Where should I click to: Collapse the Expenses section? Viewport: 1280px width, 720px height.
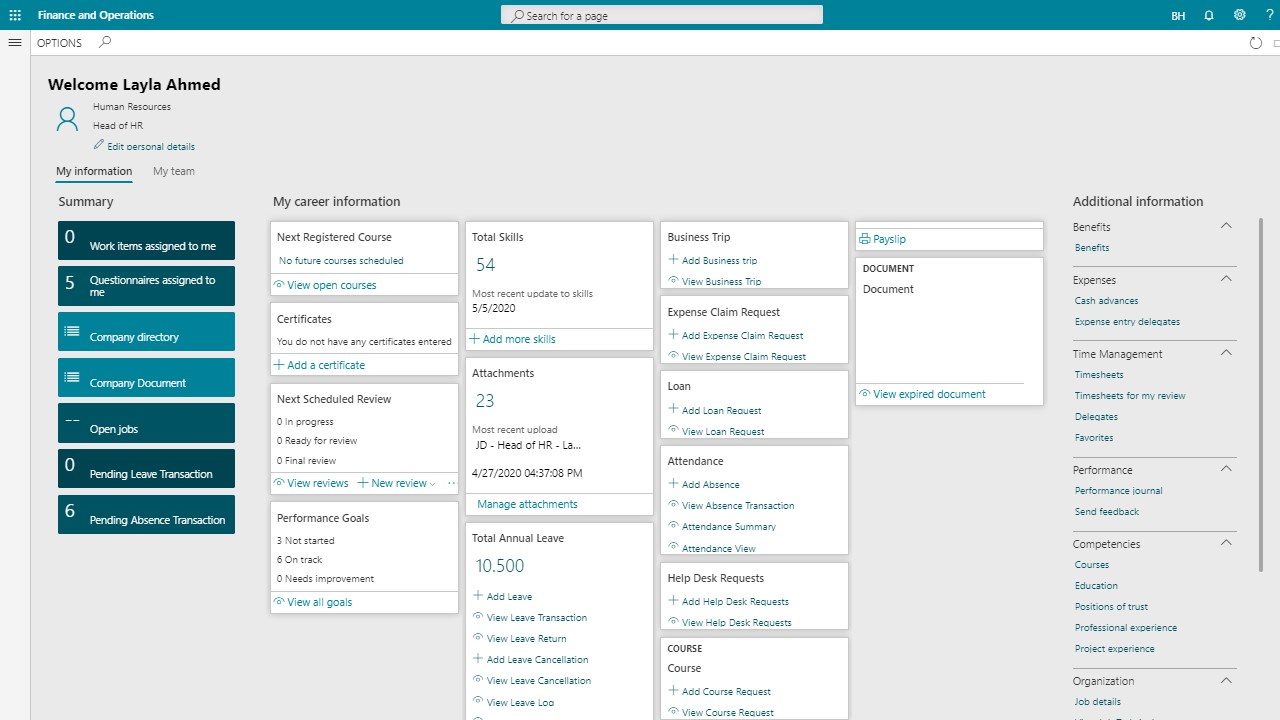click(x=1226, y=279)
